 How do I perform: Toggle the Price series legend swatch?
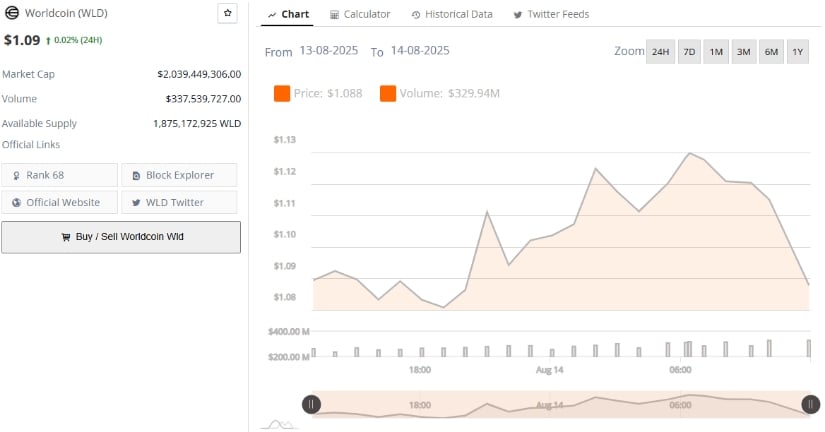[282, 94]
